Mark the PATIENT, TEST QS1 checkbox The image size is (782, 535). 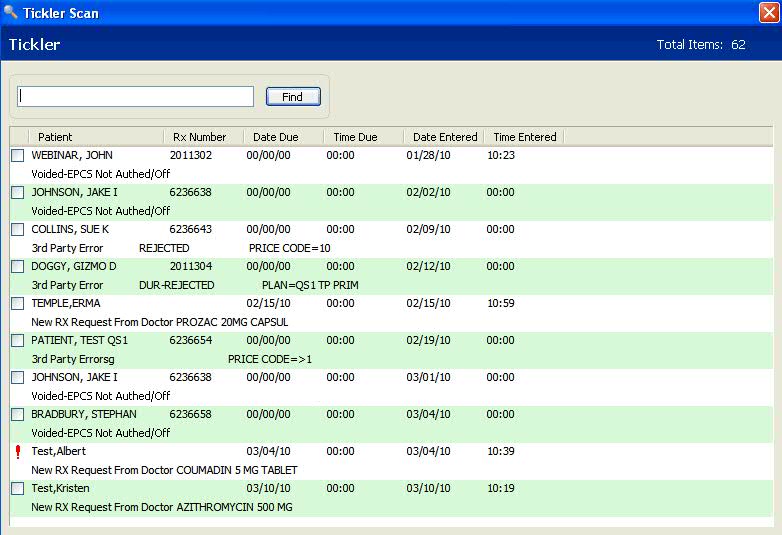pos(18,341)
